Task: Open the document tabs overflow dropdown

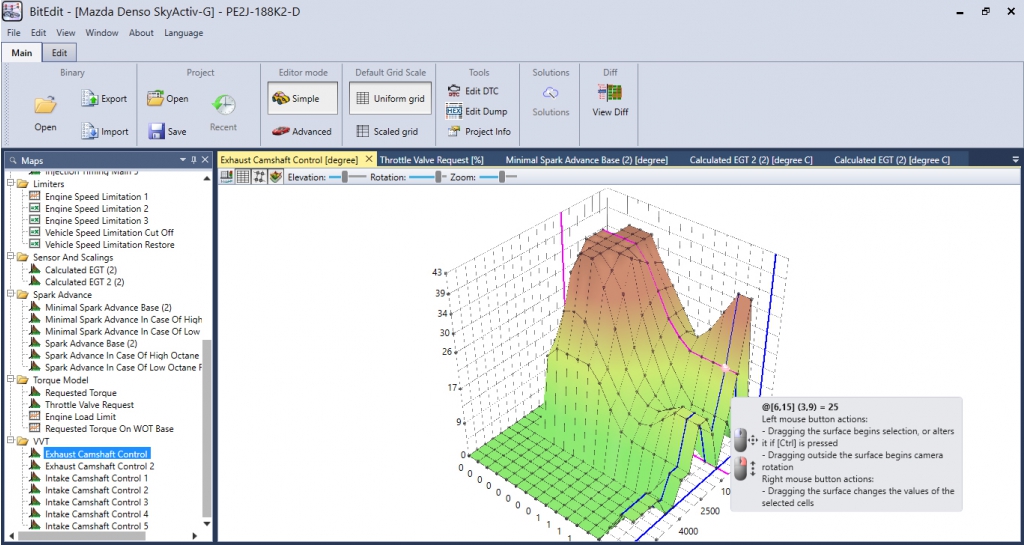Action: click(x=1016, y=160)
